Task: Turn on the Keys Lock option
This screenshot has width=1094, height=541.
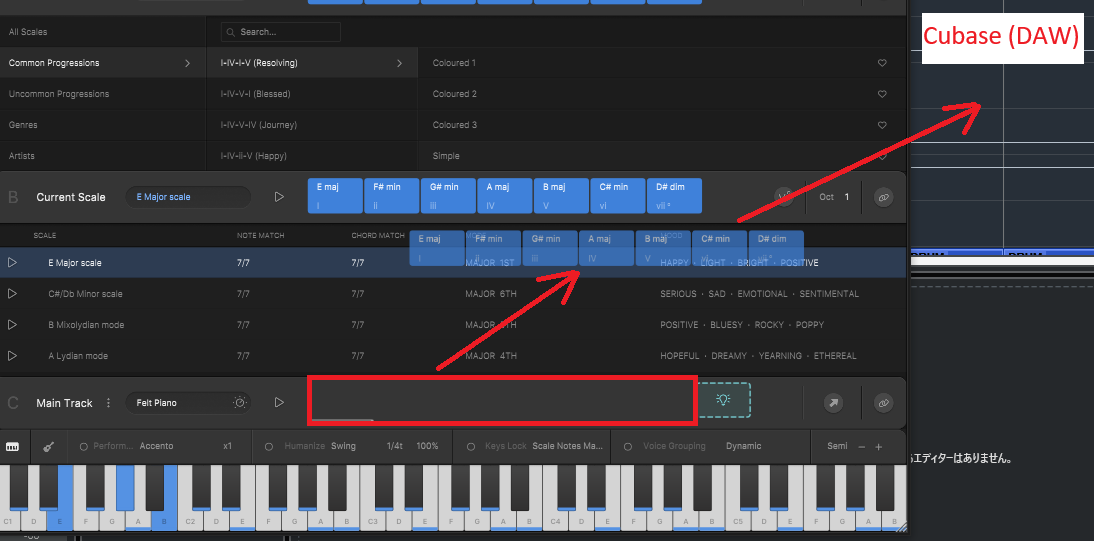Action: point(470,446)
